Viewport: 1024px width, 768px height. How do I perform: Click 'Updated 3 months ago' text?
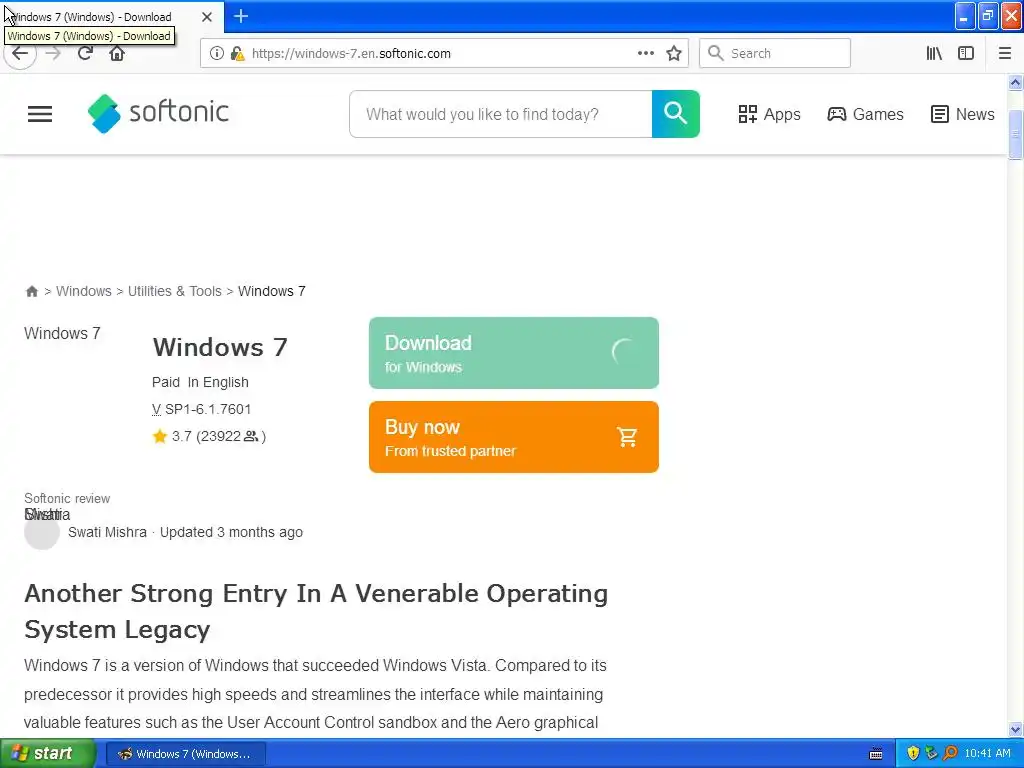pyautogui.click(x=231, y=532)
